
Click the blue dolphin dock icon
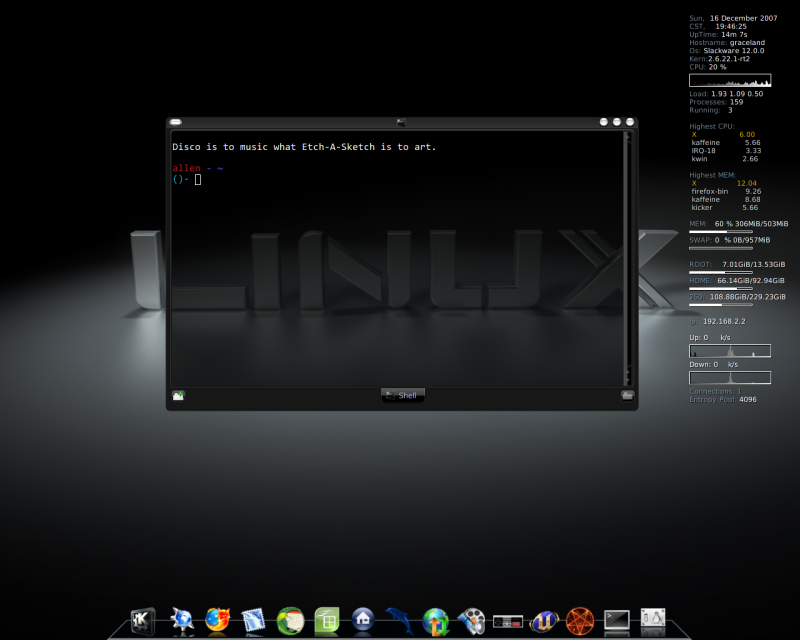(399, 621)
